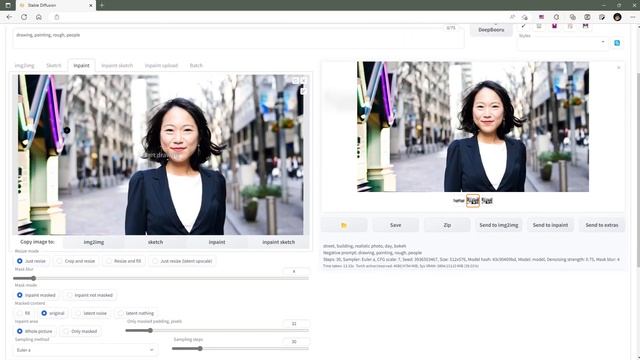Set inpaint area to Only masked
Screen dimensions: 640x360
point(80,331)
